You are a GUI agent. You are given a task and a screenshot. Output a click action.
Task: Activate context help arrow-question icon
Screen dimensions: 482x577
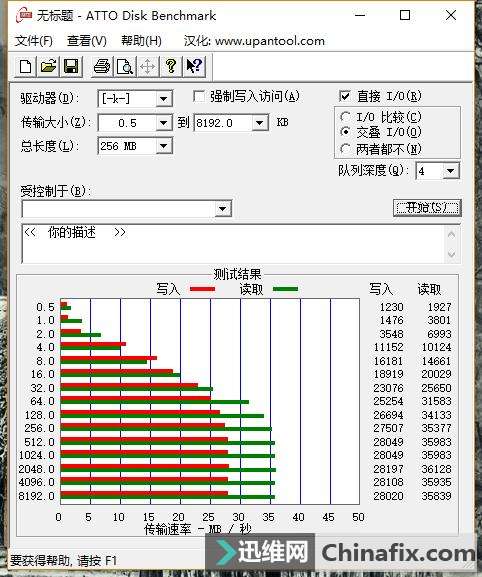[x=194, y=67]
